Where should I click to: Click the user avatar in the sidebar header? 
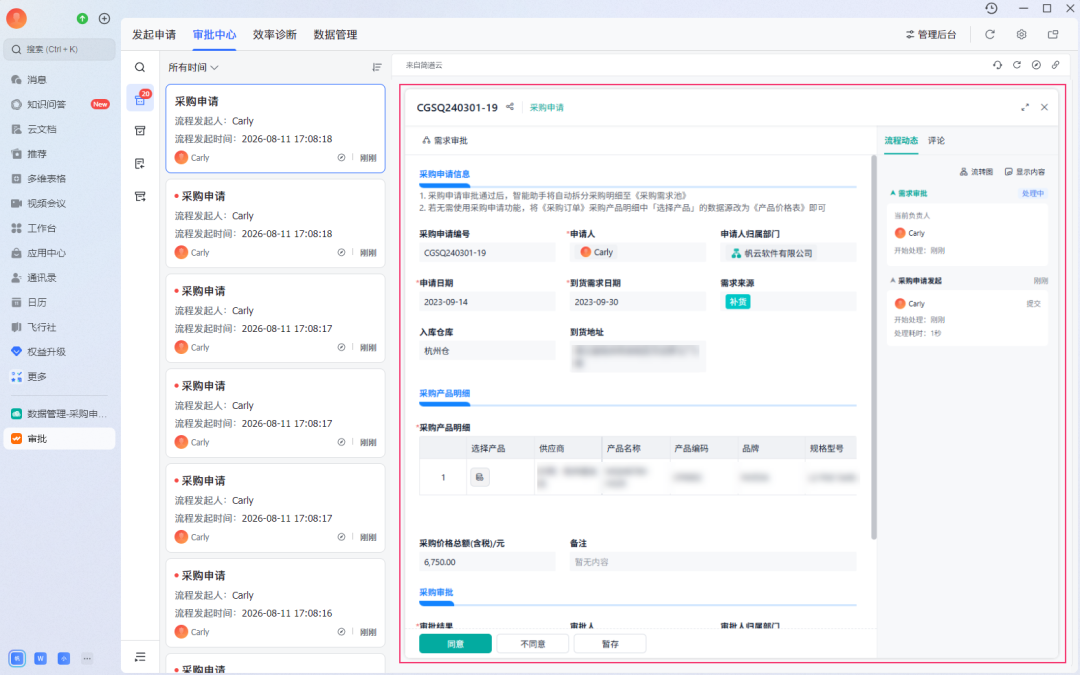tap(17, 19)
